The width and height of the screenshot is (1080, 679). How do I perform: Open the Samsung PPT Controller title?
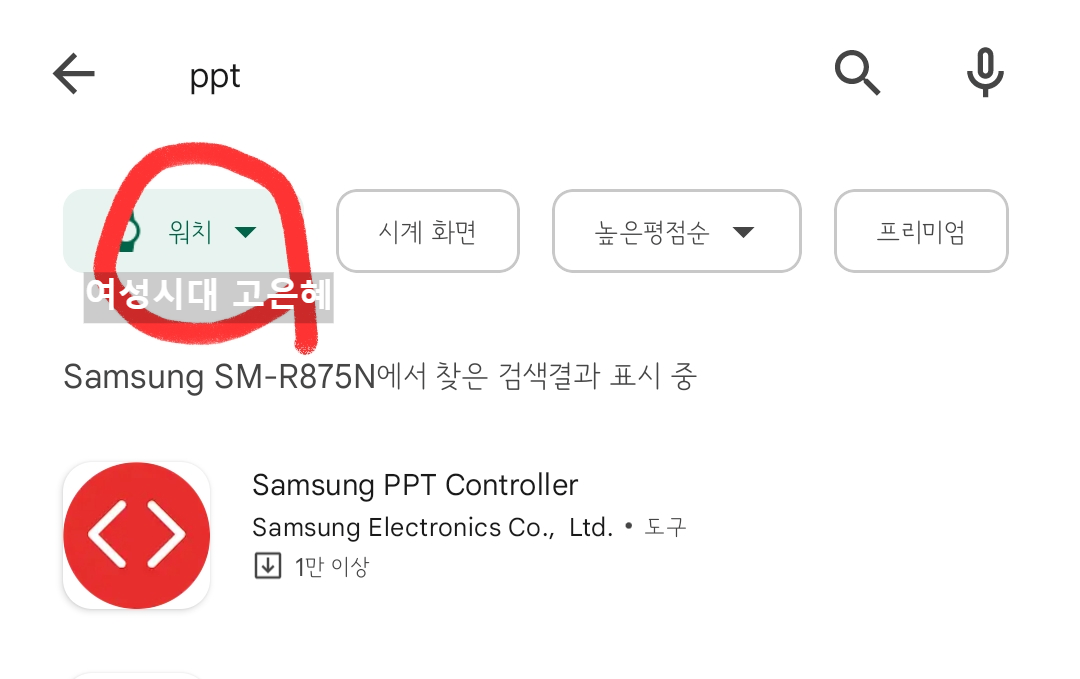click(x=415, y=485)
